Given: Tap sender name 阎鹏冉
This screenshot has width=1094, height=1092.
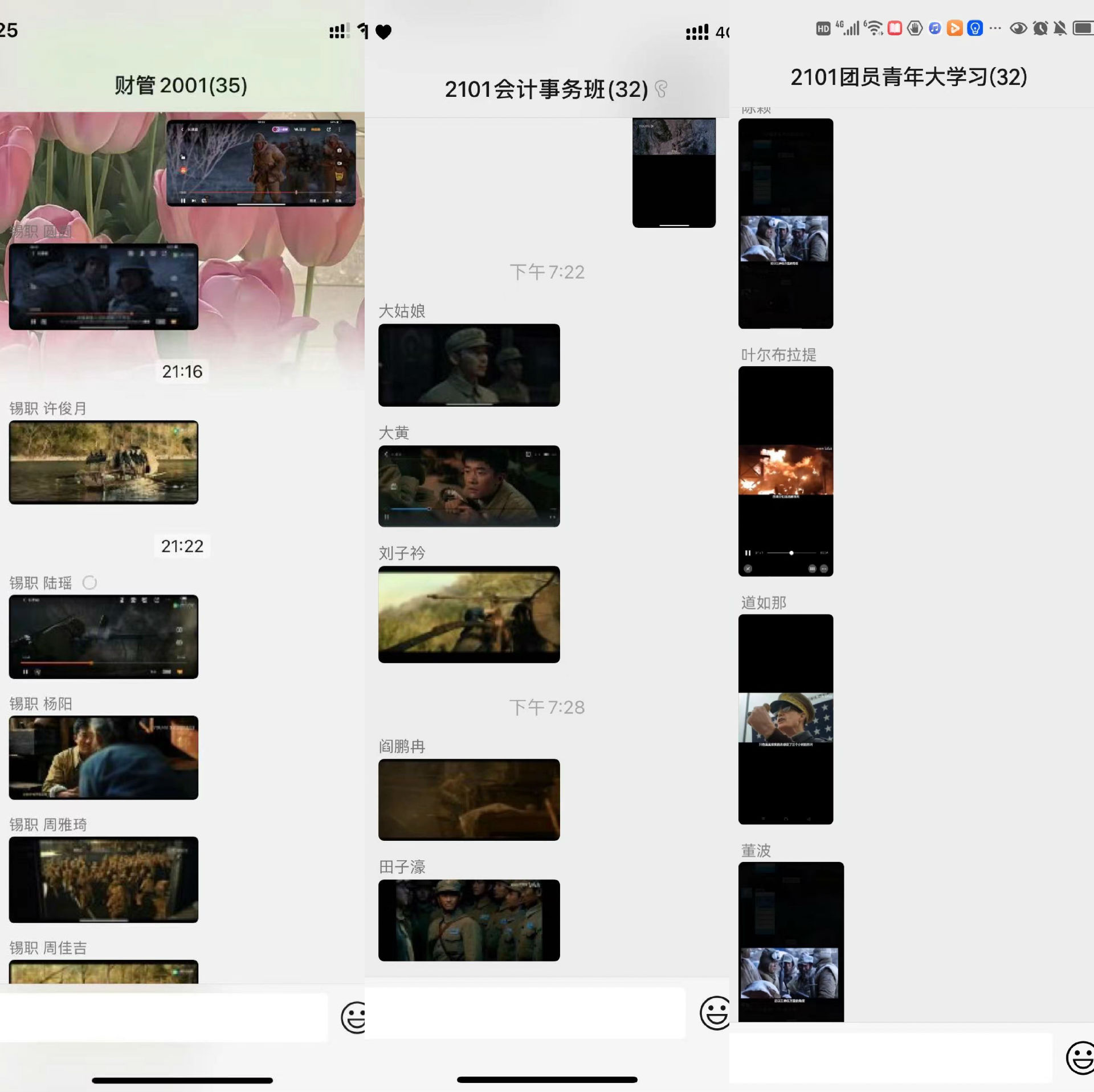Looking at the screenshot, I should coord(402,746).
